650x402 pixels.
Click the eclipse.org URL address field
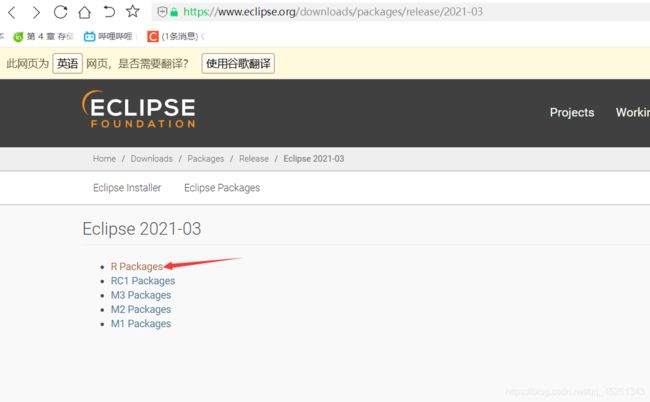click(x=400, y=12)
